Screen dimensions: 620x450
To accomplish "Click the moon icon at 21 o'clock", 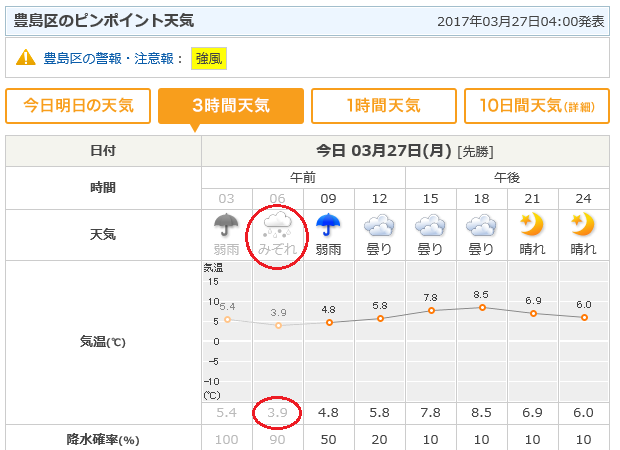I will (x=533, y=225).
